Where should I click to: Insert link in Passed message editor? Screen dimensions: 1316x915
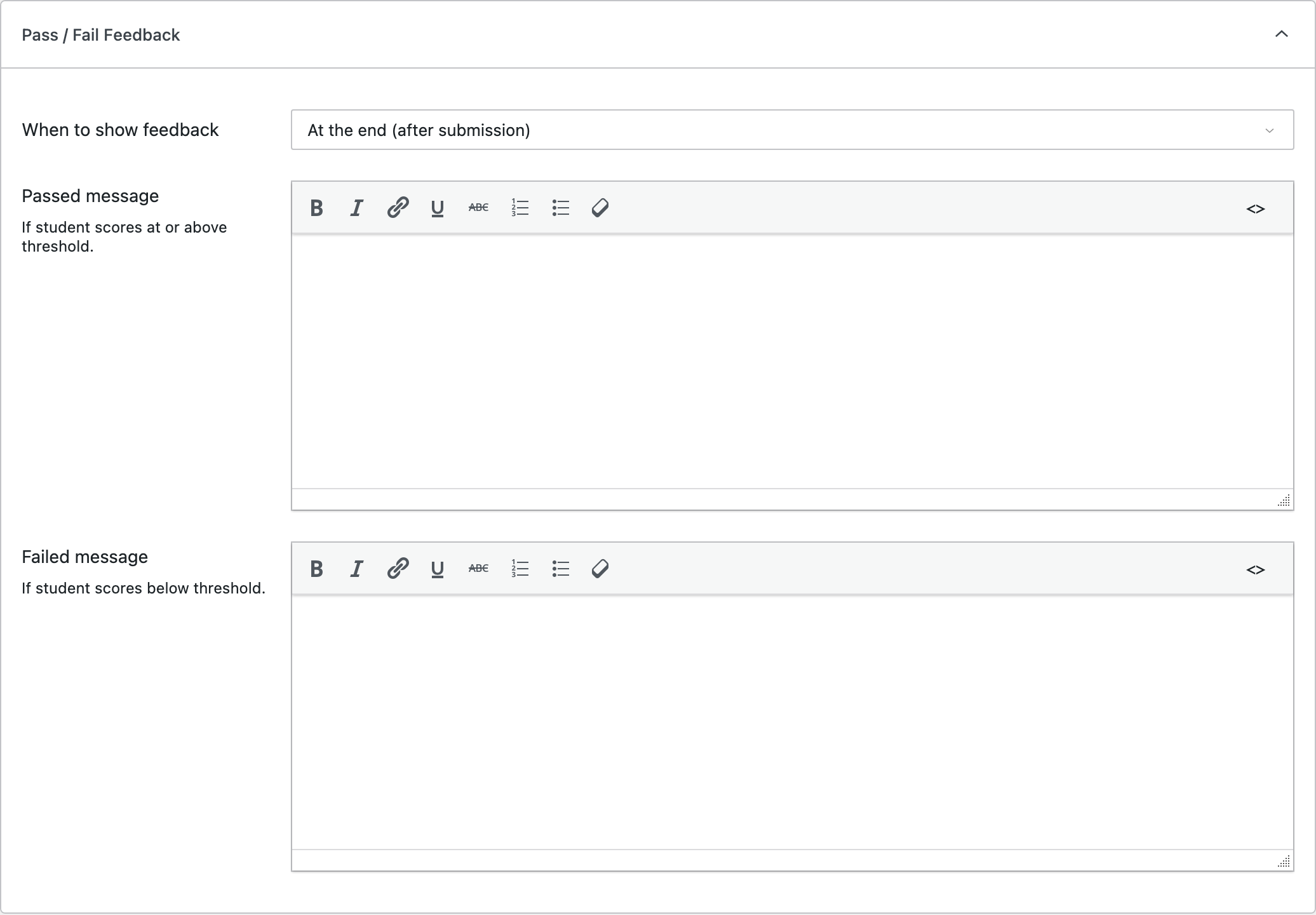coord(398,208)
